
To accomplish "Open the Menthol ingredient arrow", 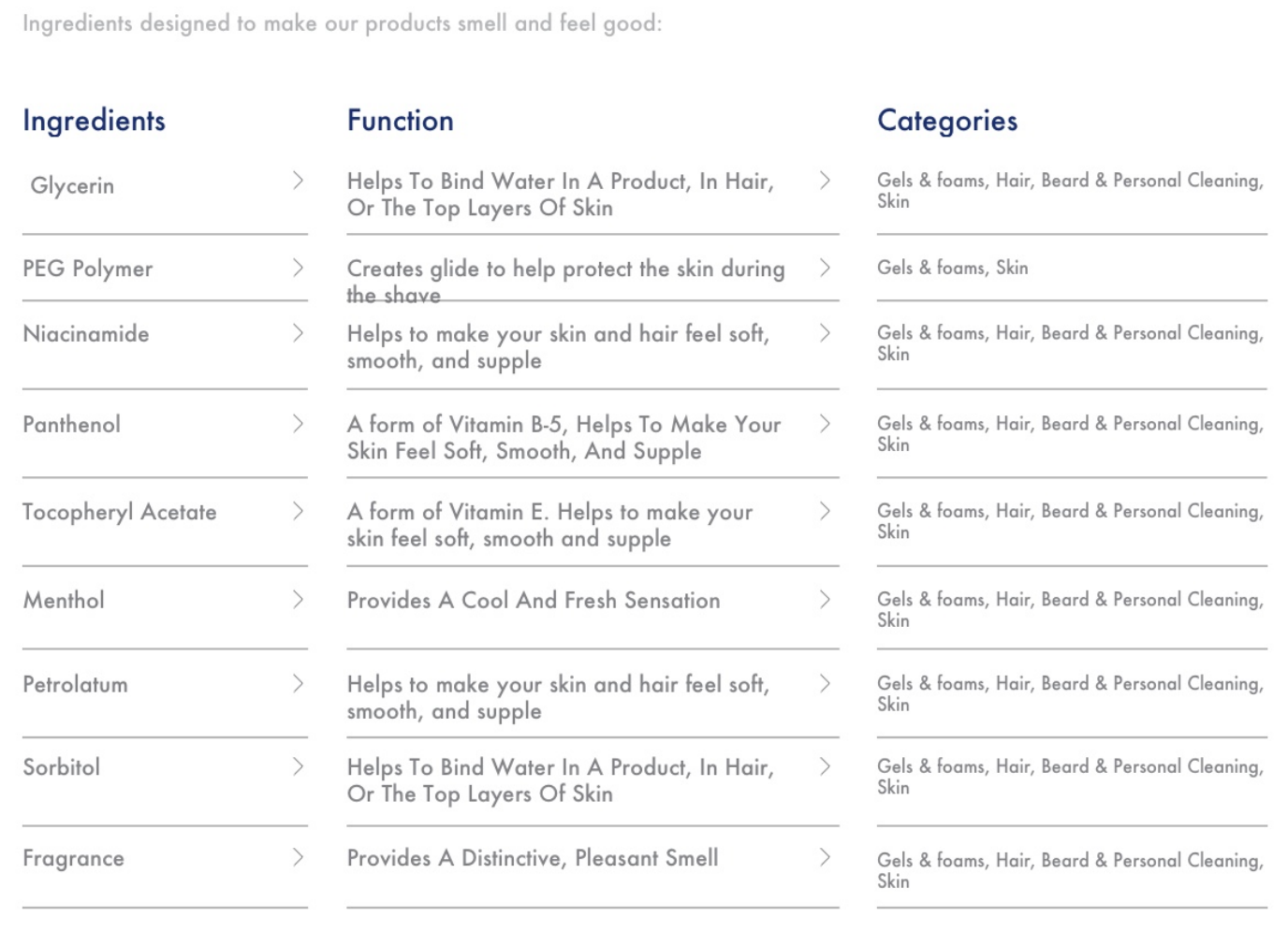I will coord(298,599).
